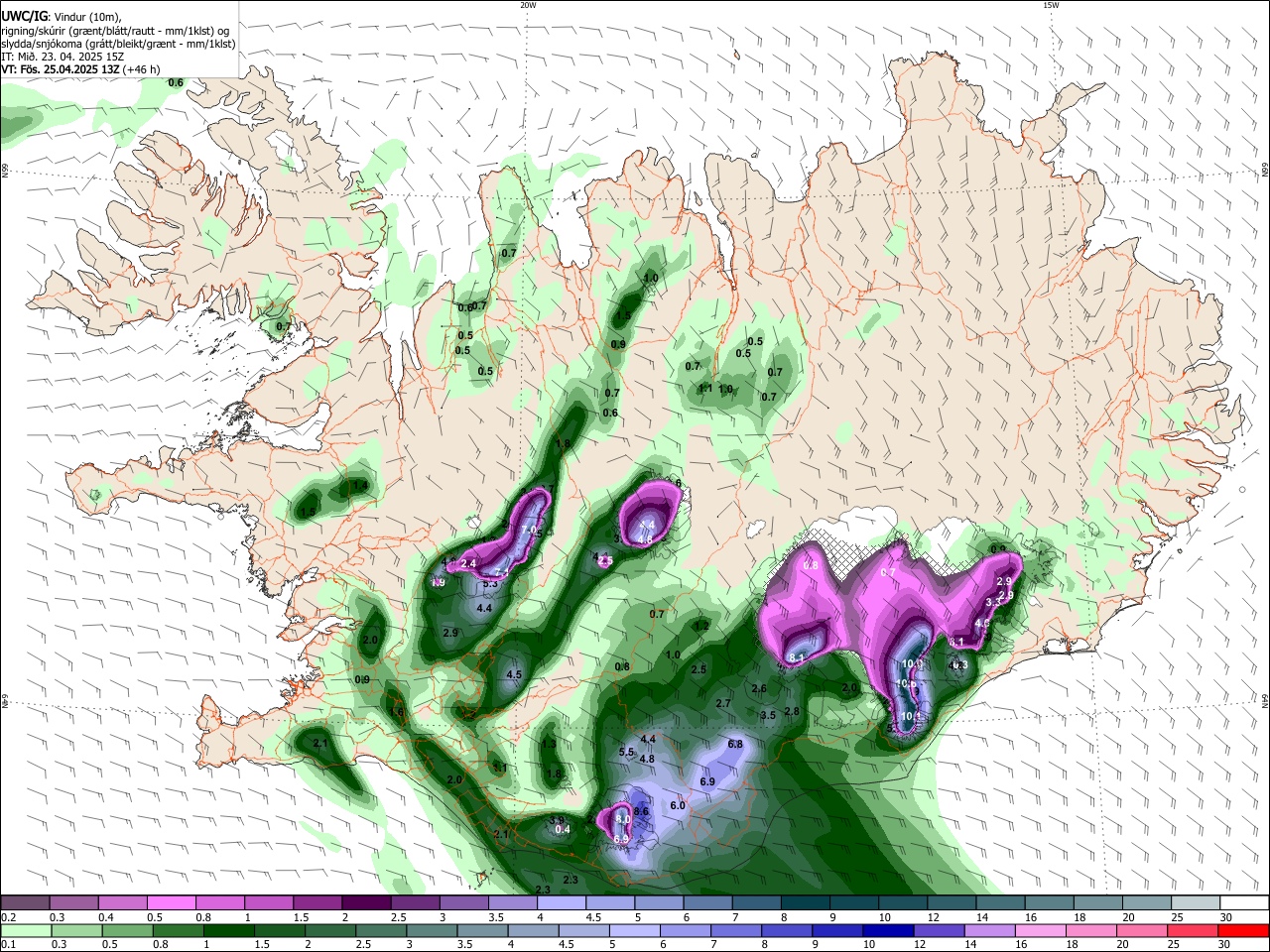Select lower legend darkest green swatch at 1
The image size is (1270, 952).
click(228, 930)
